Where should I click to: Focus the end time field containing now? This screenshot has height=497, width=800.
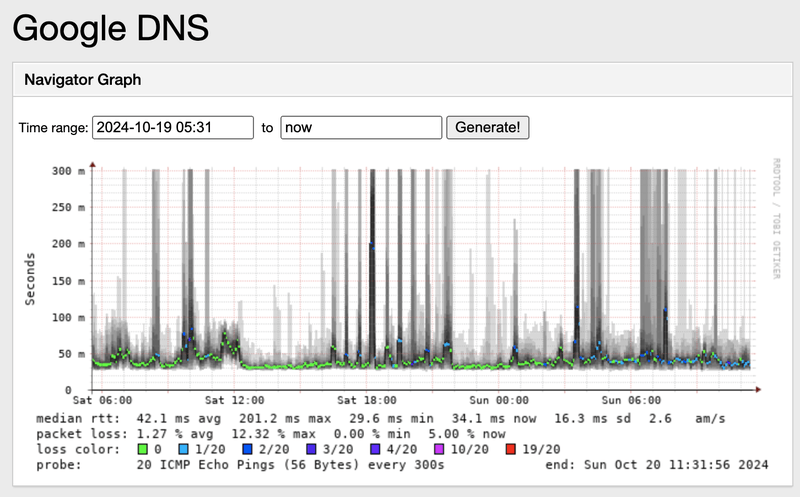pos(361,128)
